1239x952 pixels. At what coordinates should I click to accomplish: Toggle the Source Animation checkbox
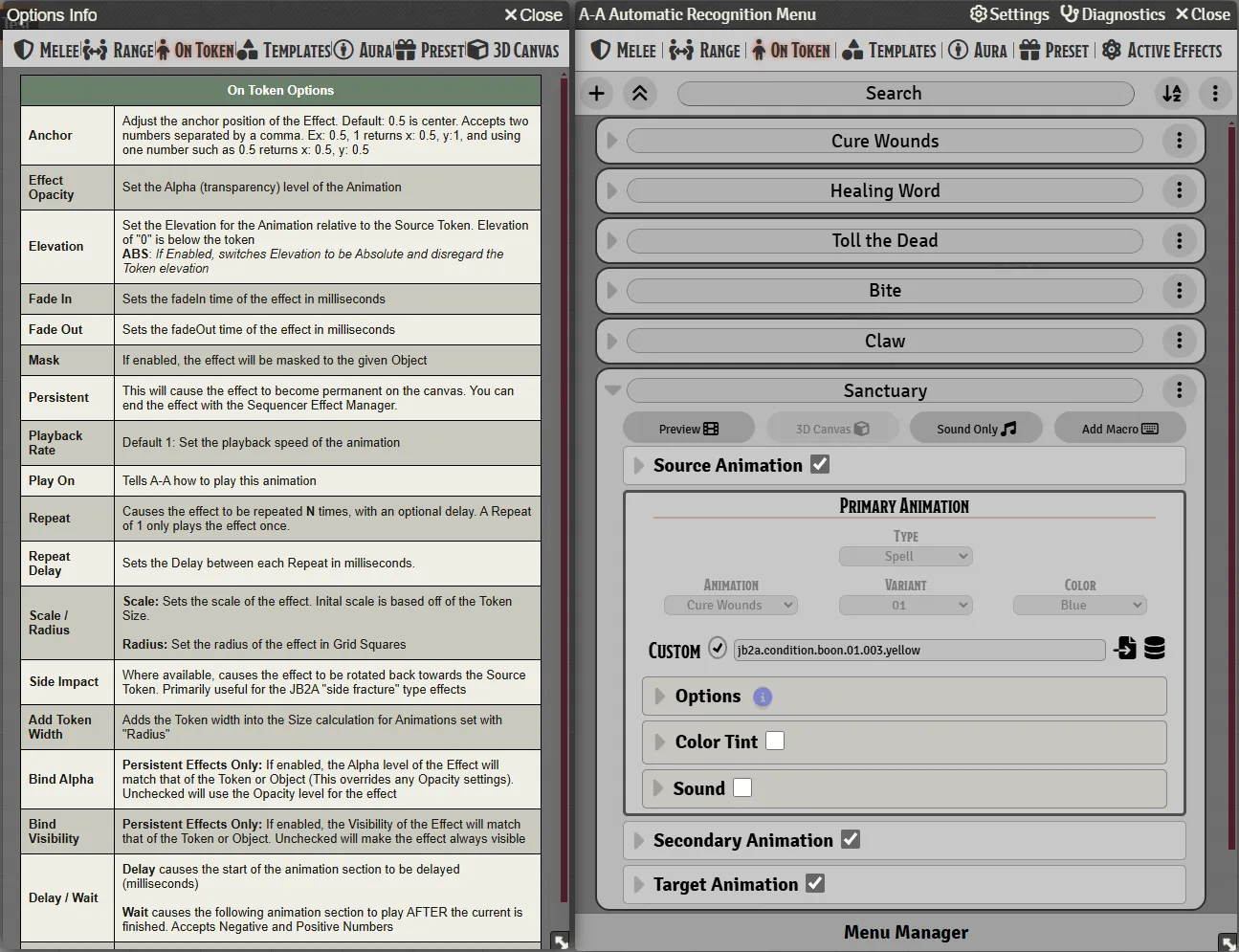pos(820,464)
